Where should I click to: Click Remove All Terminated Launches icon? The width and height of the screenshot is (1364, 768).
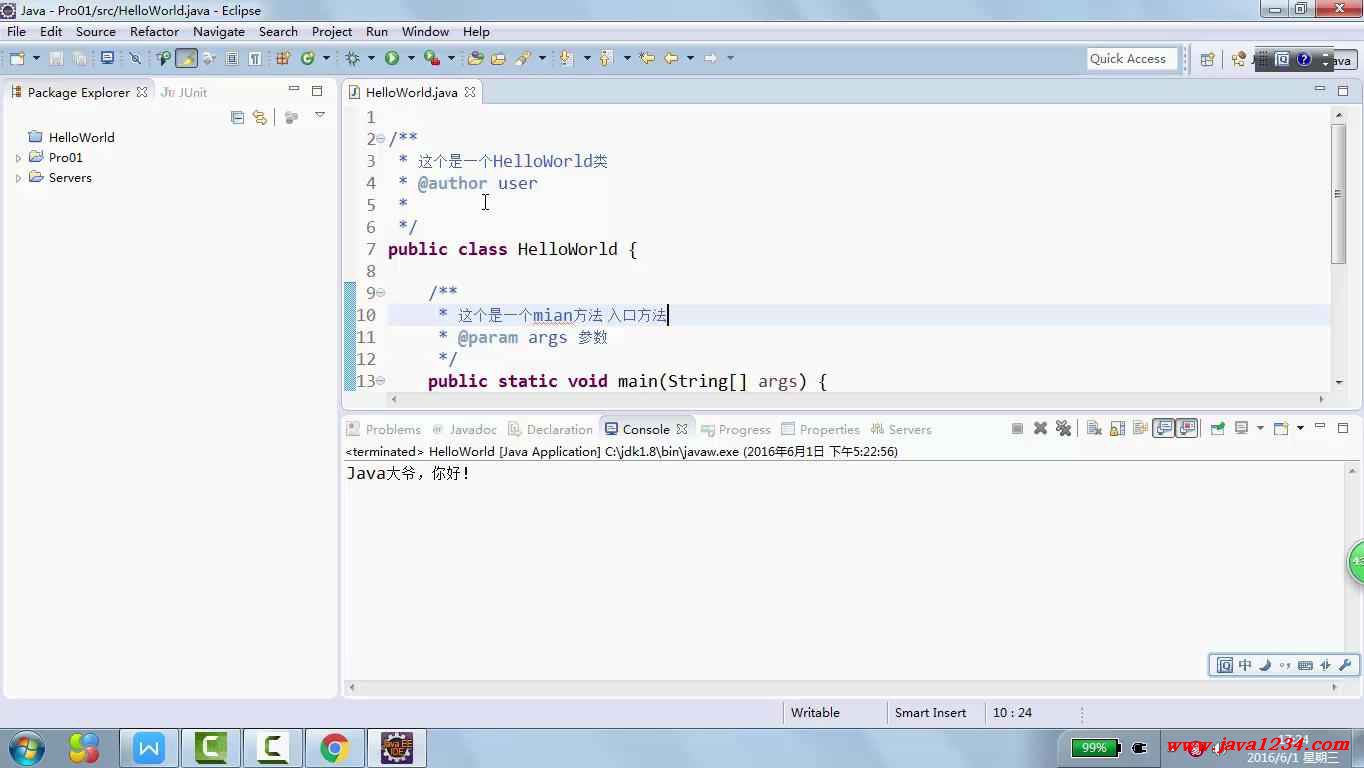[1063, 429]
